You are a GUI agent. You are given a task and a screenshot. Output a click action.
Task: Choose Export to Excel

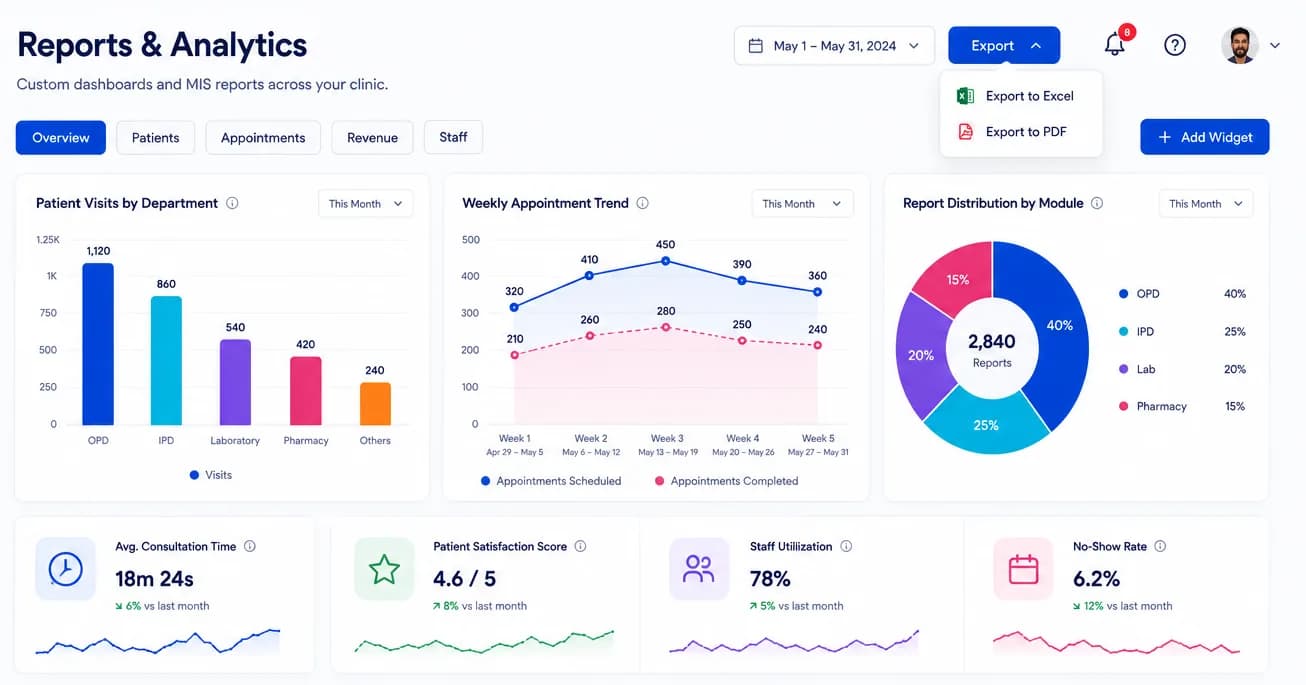click(1020, 96)
